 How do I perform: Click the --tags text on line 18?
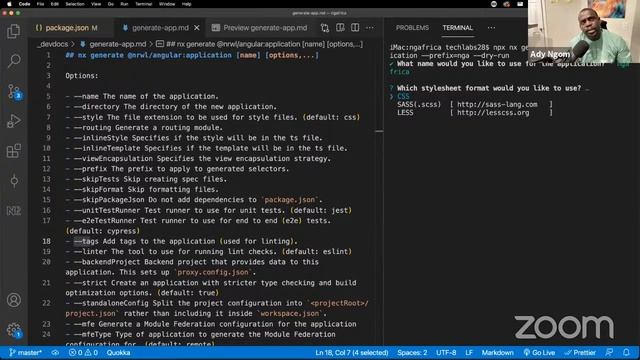pyautogui.click(x=86, y=241)
